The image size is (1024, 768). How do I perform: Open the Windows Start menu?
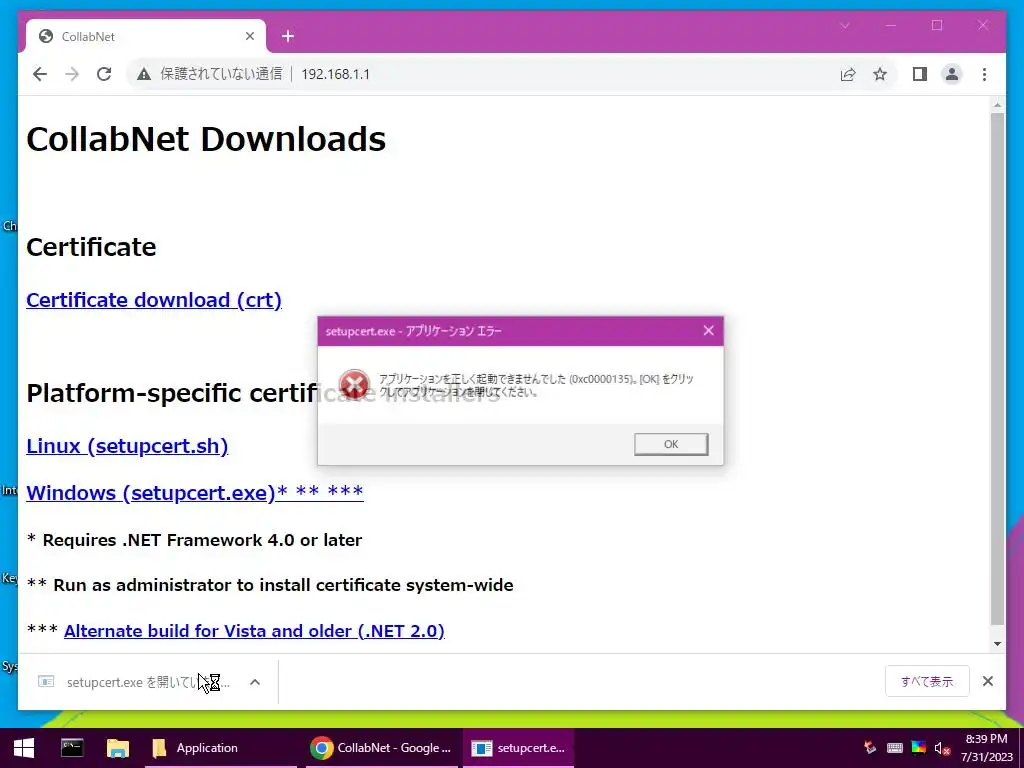[24, 748]
